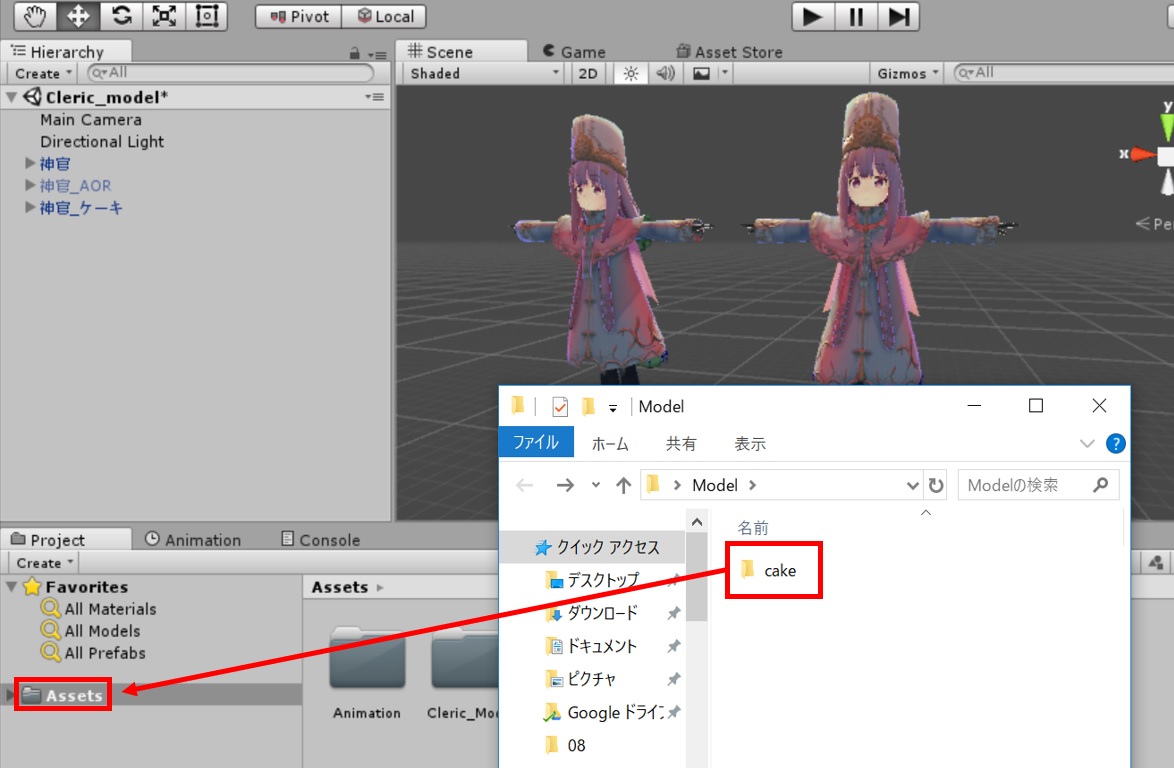Switch to the Asset Store tab
Viewport: 1174px width, 768px height.
tap(729, 52)
